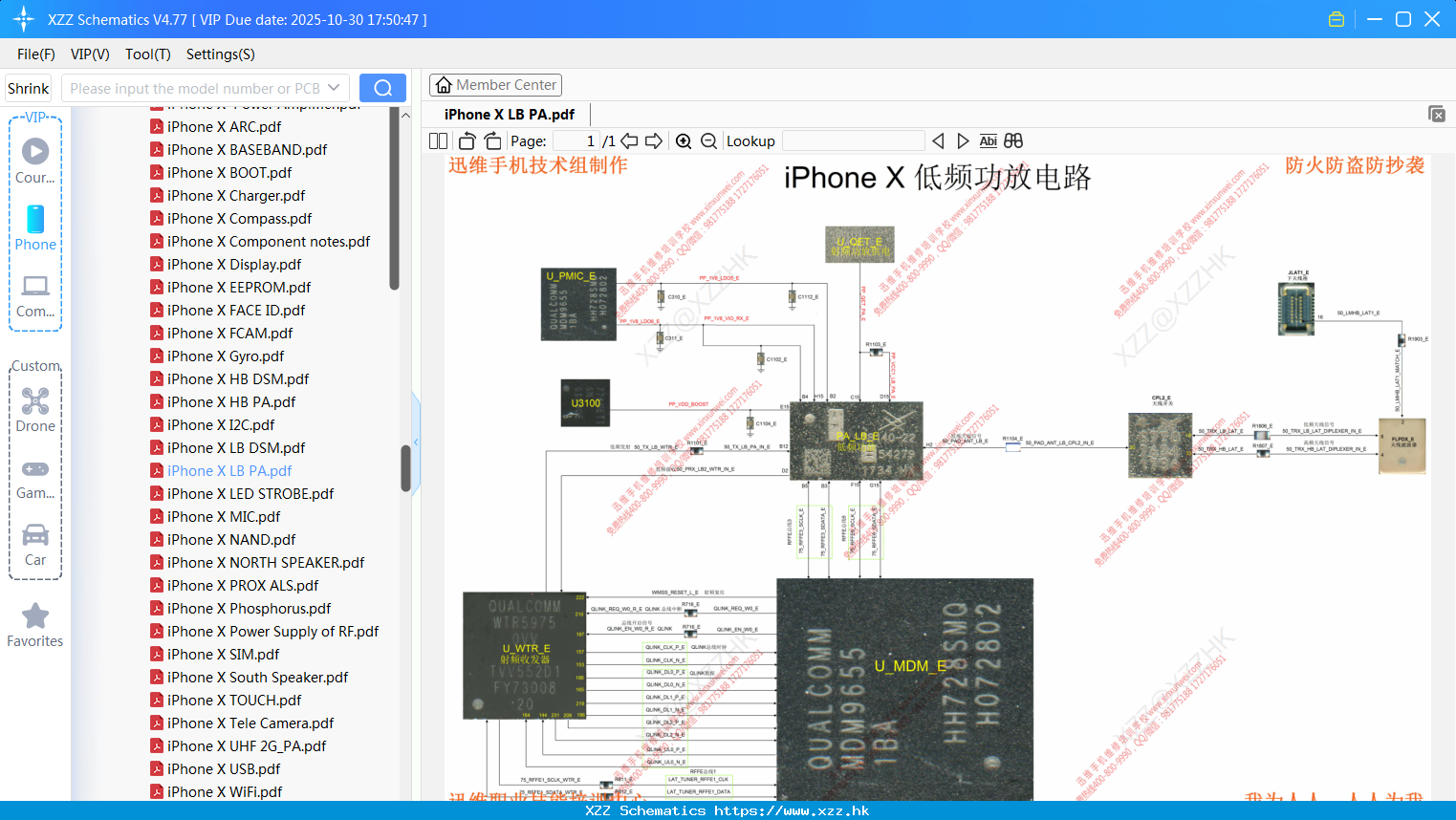This screenshot has height=820, width=1456.
Task: Find next lookup match triangle
Action: pos(963,140)
